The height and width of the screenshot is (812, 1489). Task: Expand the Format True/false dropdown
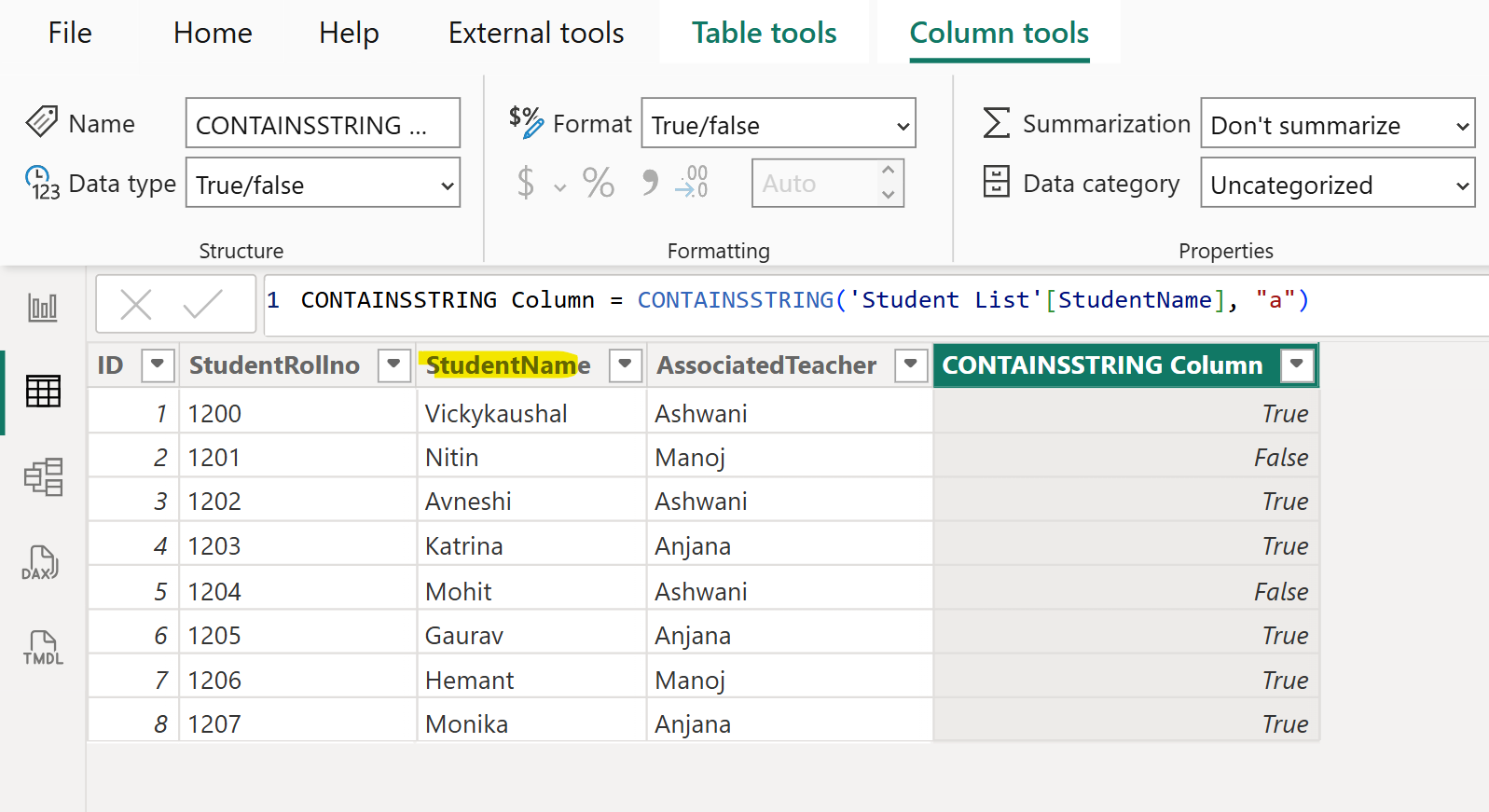coord(779,124)
